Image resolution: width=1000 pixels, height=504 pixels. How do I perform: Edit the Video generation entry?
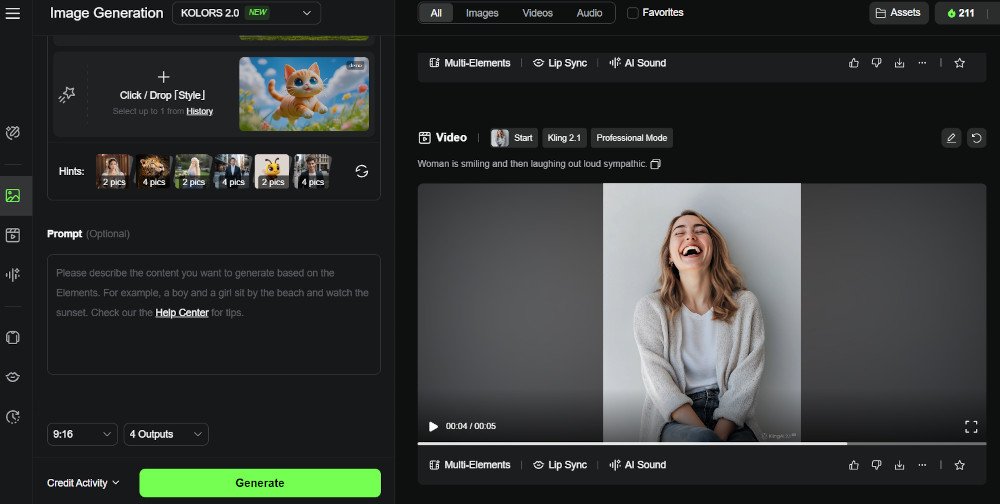[x=951, y=138]
